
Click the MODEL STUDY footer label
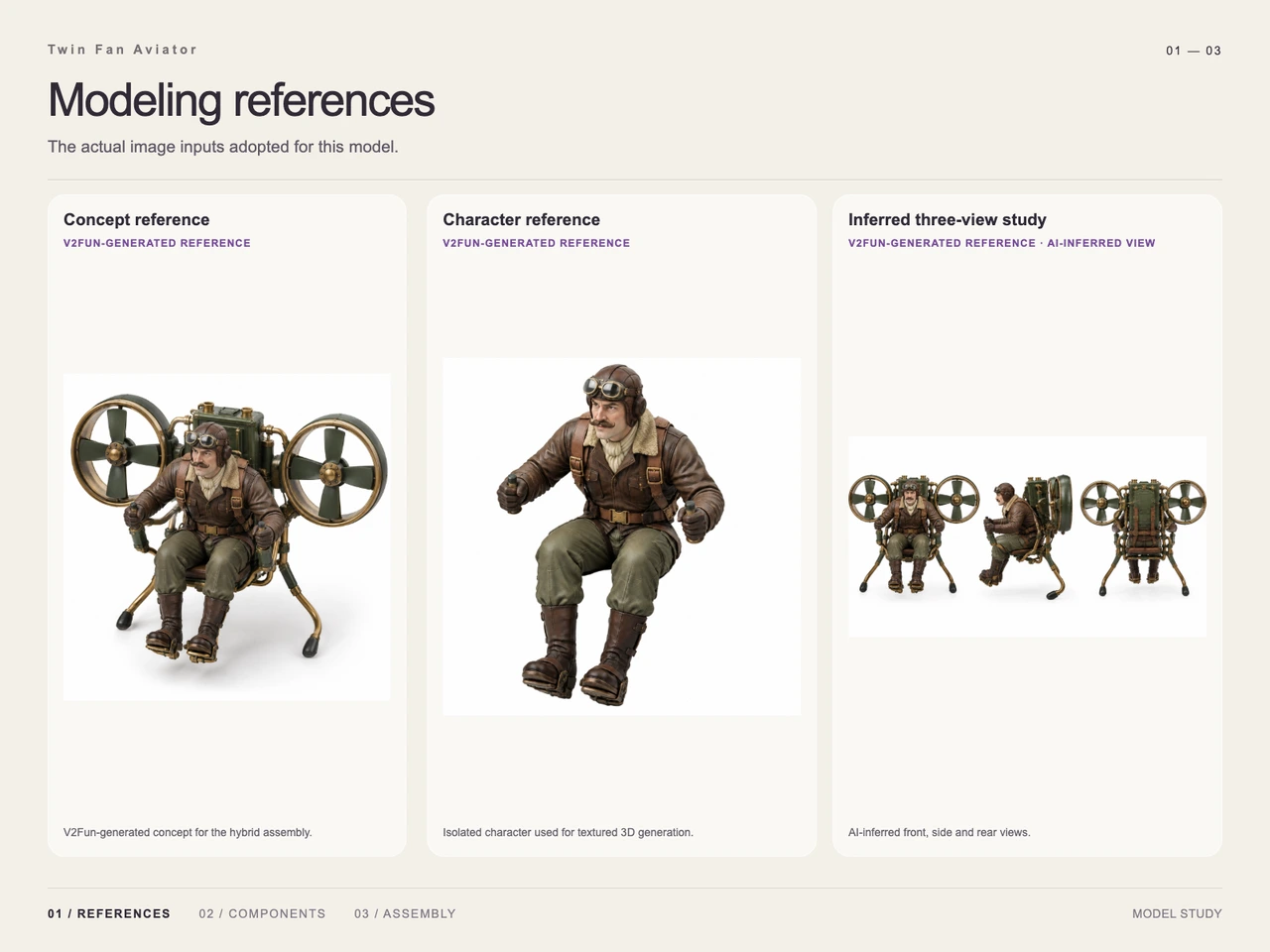[x=1177, y=913]
